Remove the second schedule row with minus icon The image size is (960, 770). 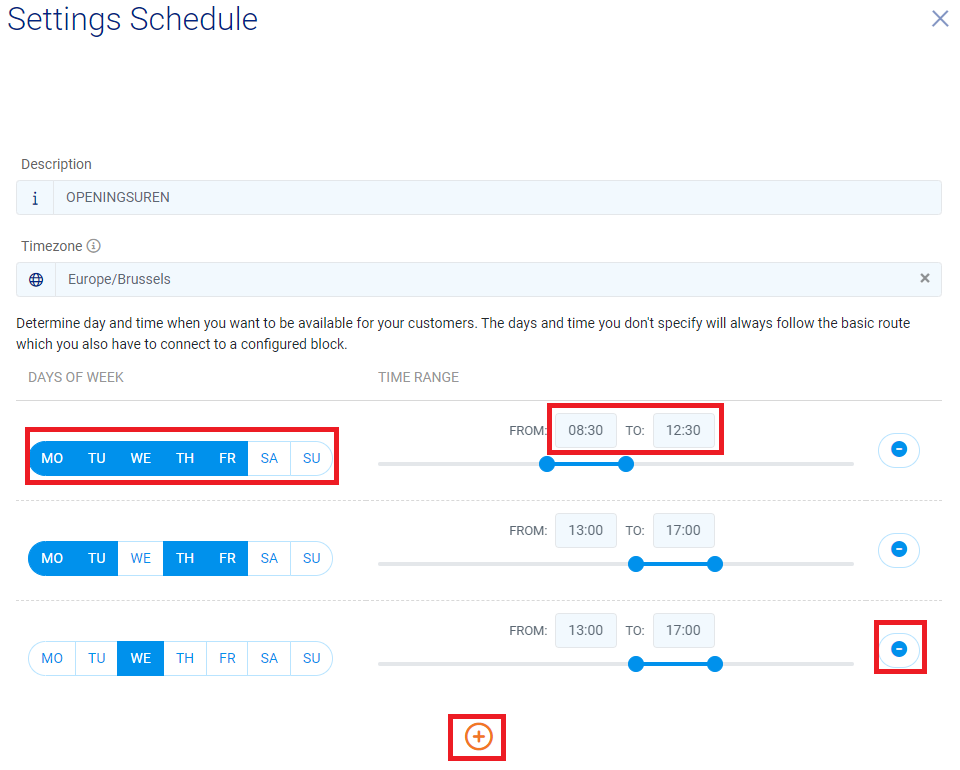tap(898, 549)
